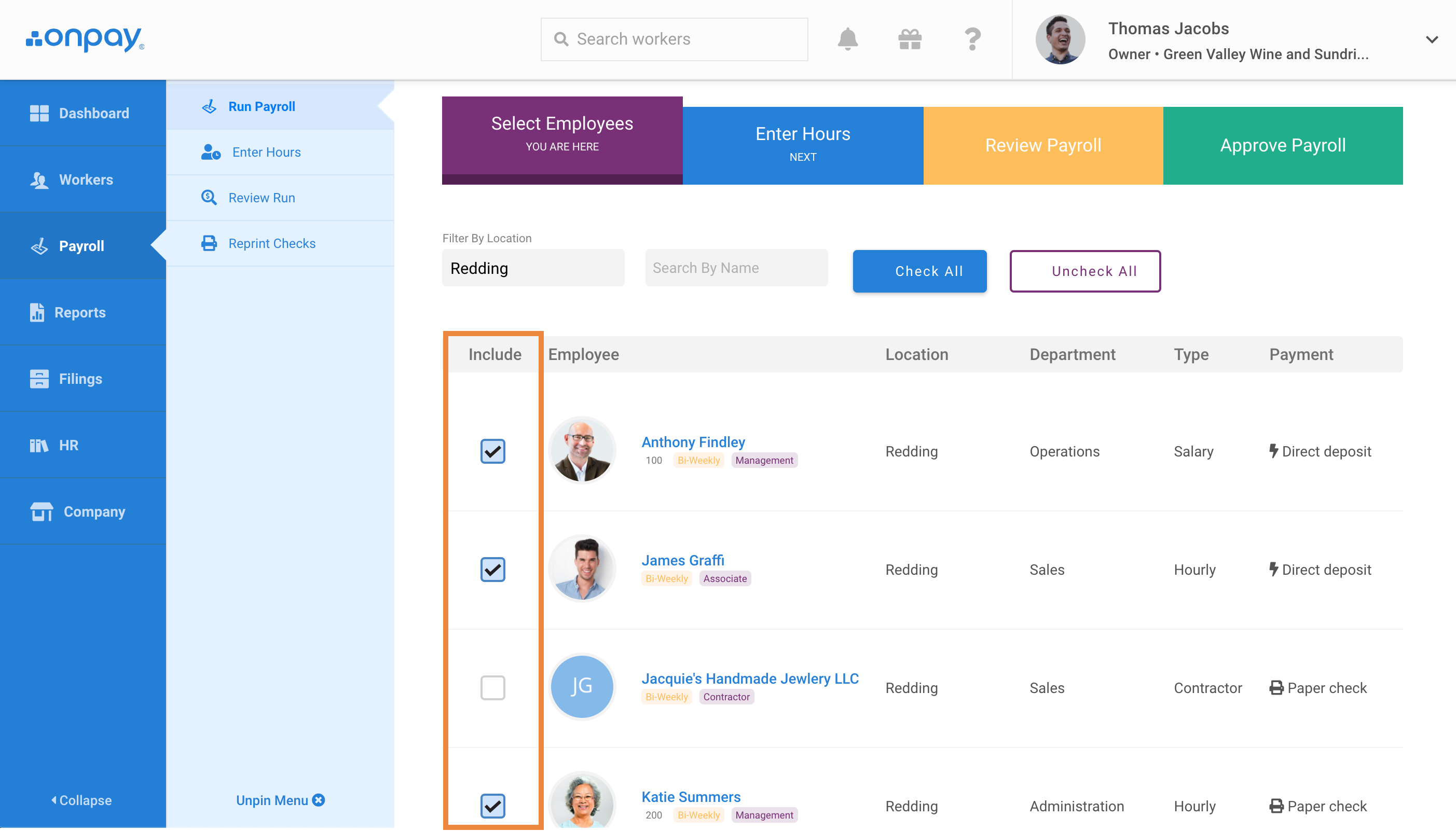Uncheck Anthony Findley's include checkbox
The width and height of the screenshot is (1456, 831).
(492, 451)
